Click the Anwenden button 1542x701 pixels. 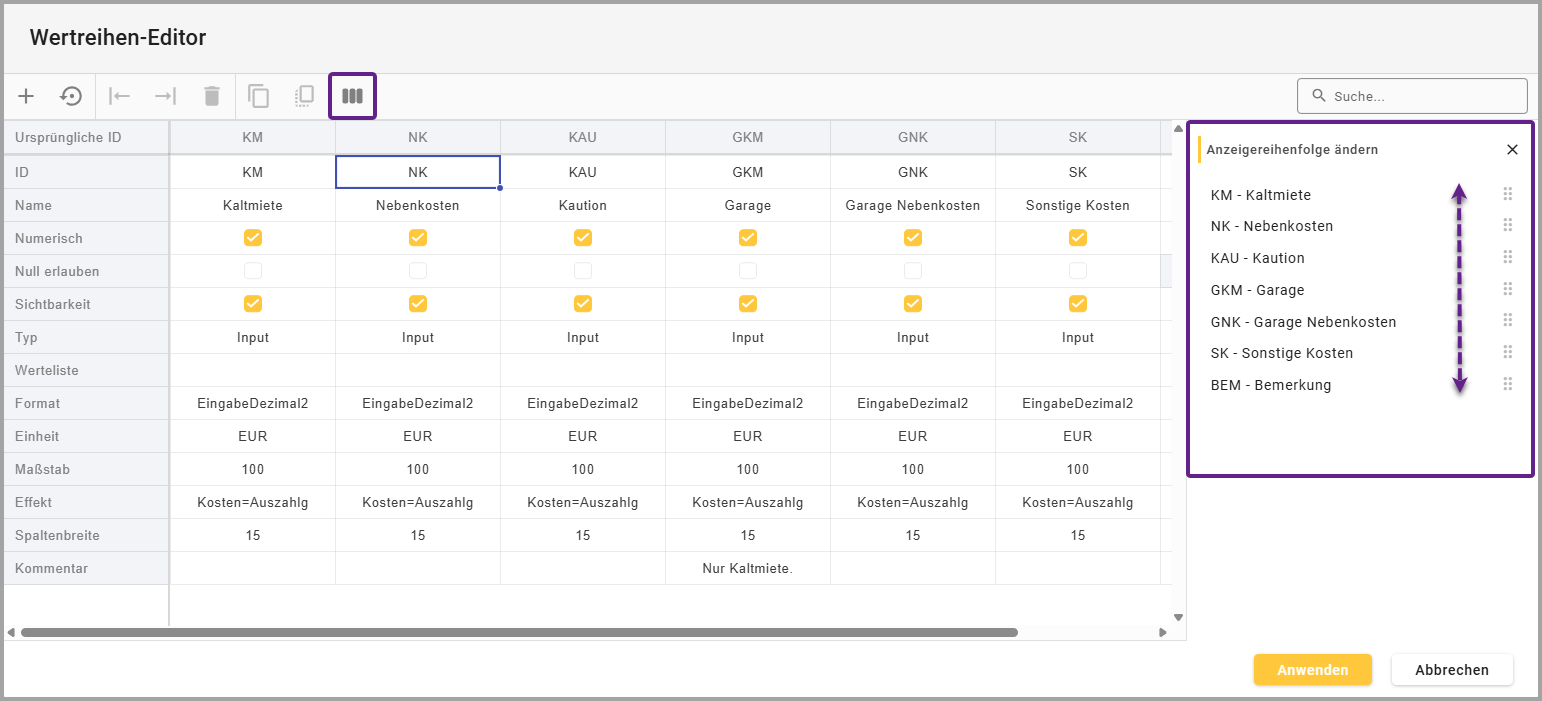[1312, 670]
